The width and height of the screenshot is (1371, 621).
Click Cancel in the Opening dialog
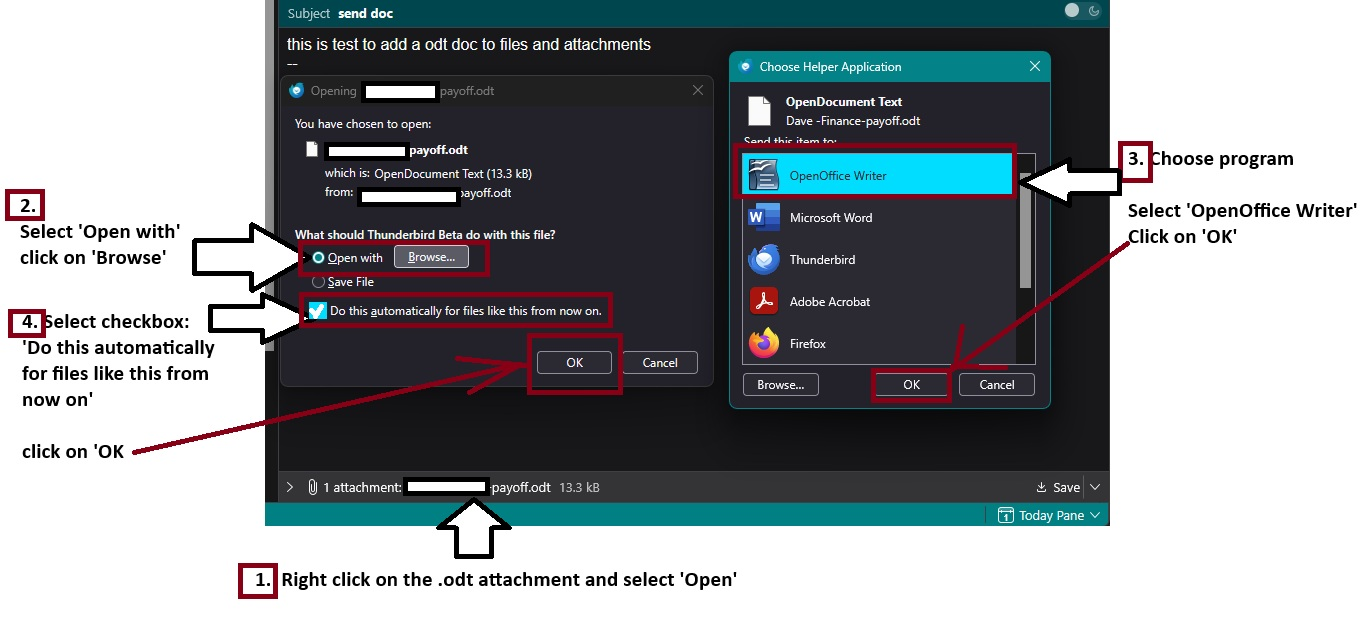tap(660, 363)
